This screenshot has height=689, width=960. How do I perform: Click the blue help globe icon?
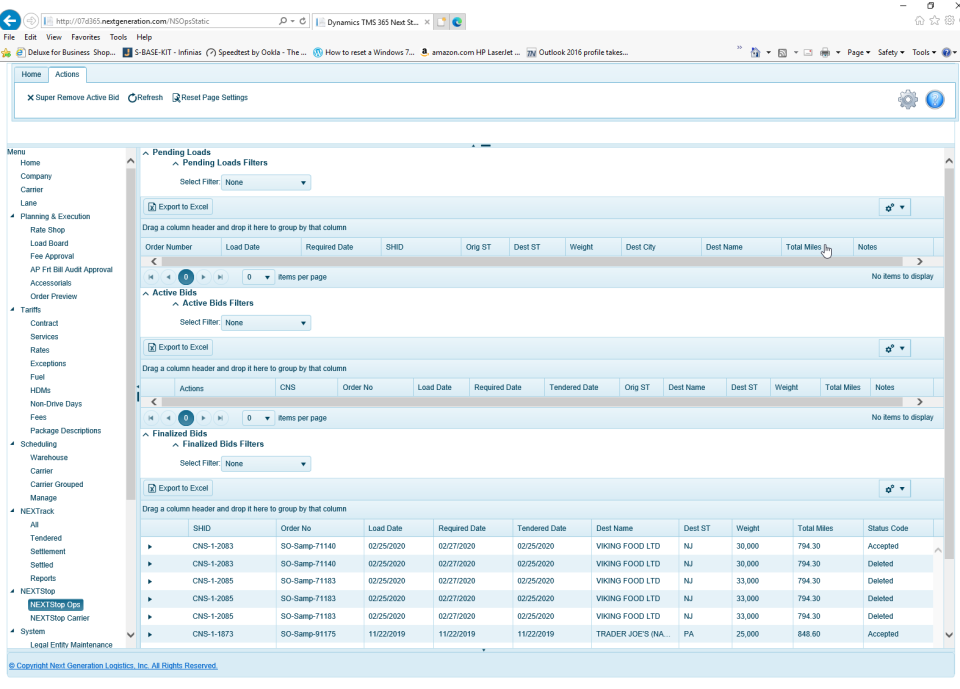coord(934,99)
